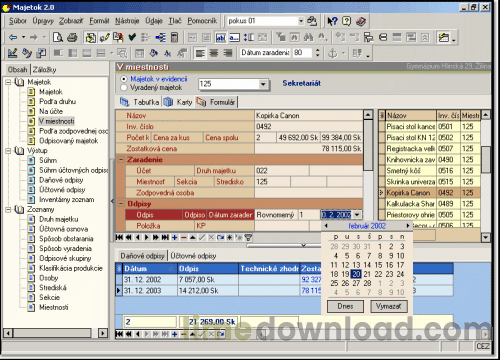Image resolution: width=500 pixels, height=360 pixels.
Task: Click the Dnes button in calendar
Action: coord(345,306)
